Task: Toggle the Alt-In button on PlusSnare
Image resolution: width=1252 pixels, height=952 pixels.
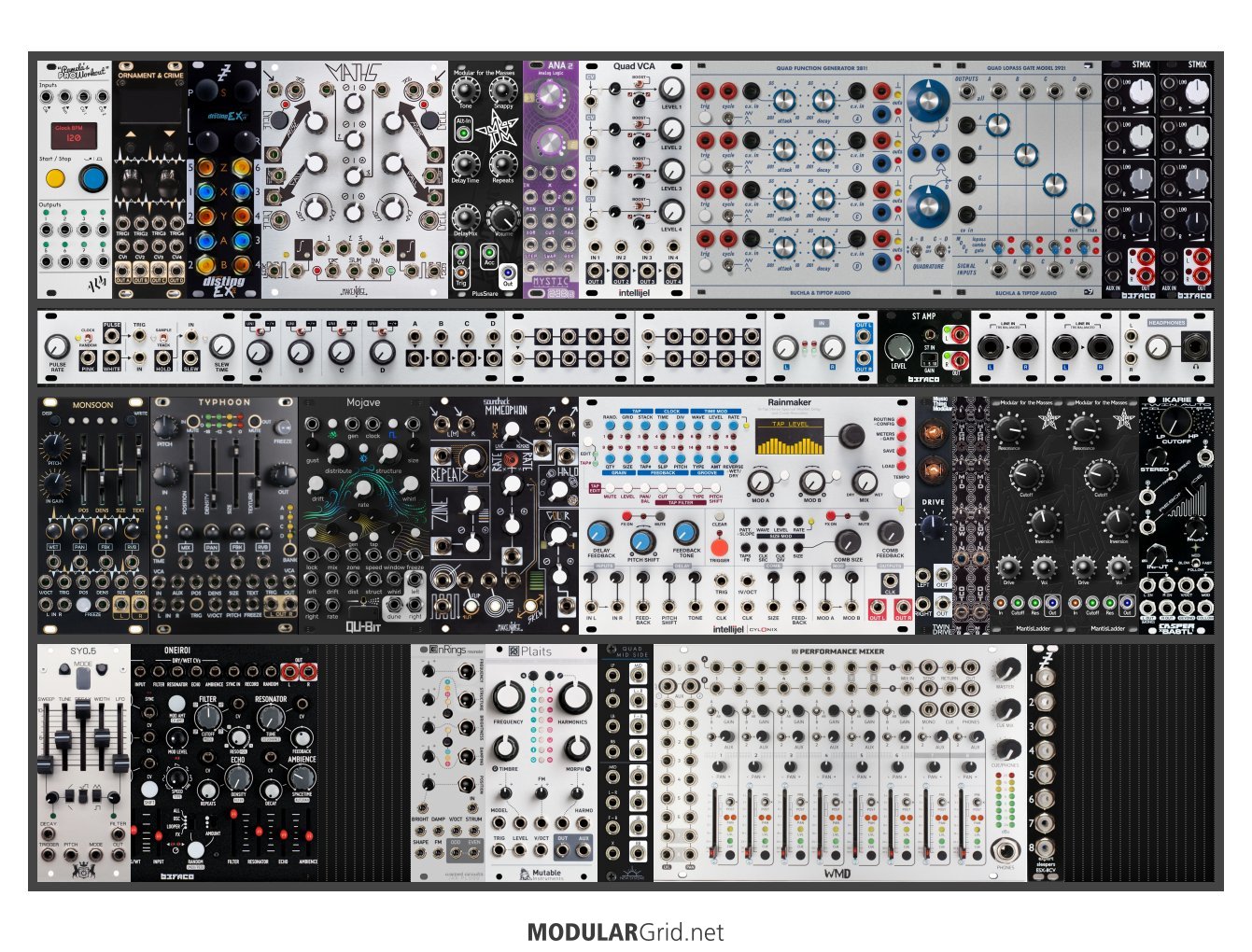Action: [464, 133]
